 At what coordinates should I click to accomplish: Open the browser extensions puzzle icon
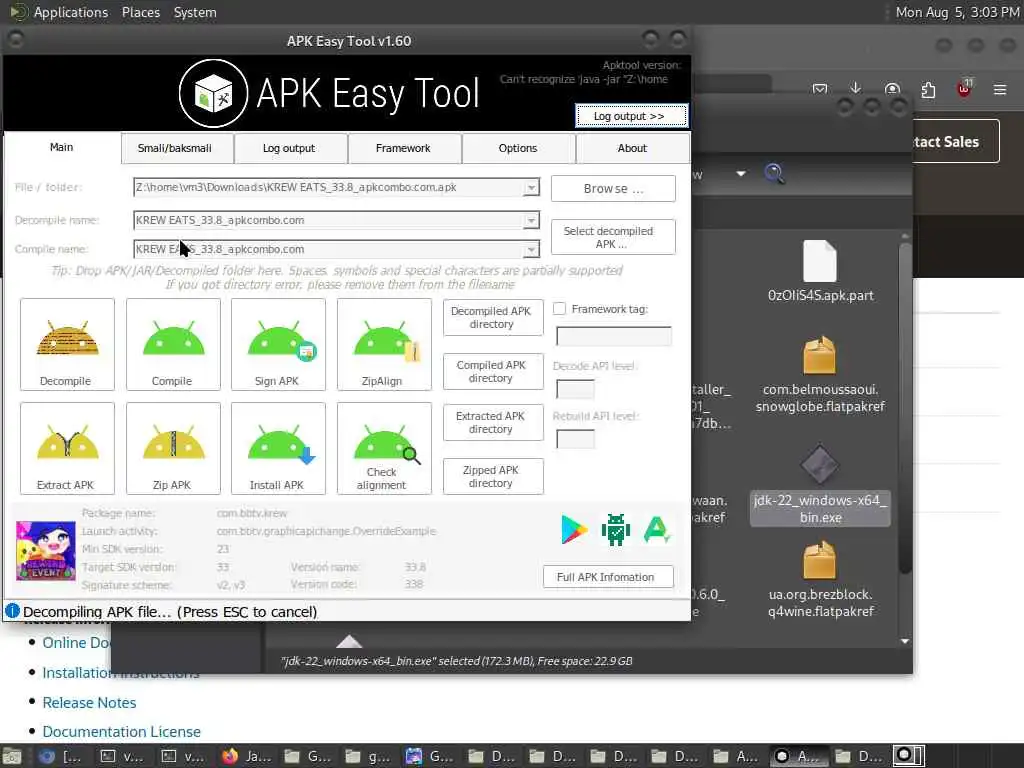928,89
